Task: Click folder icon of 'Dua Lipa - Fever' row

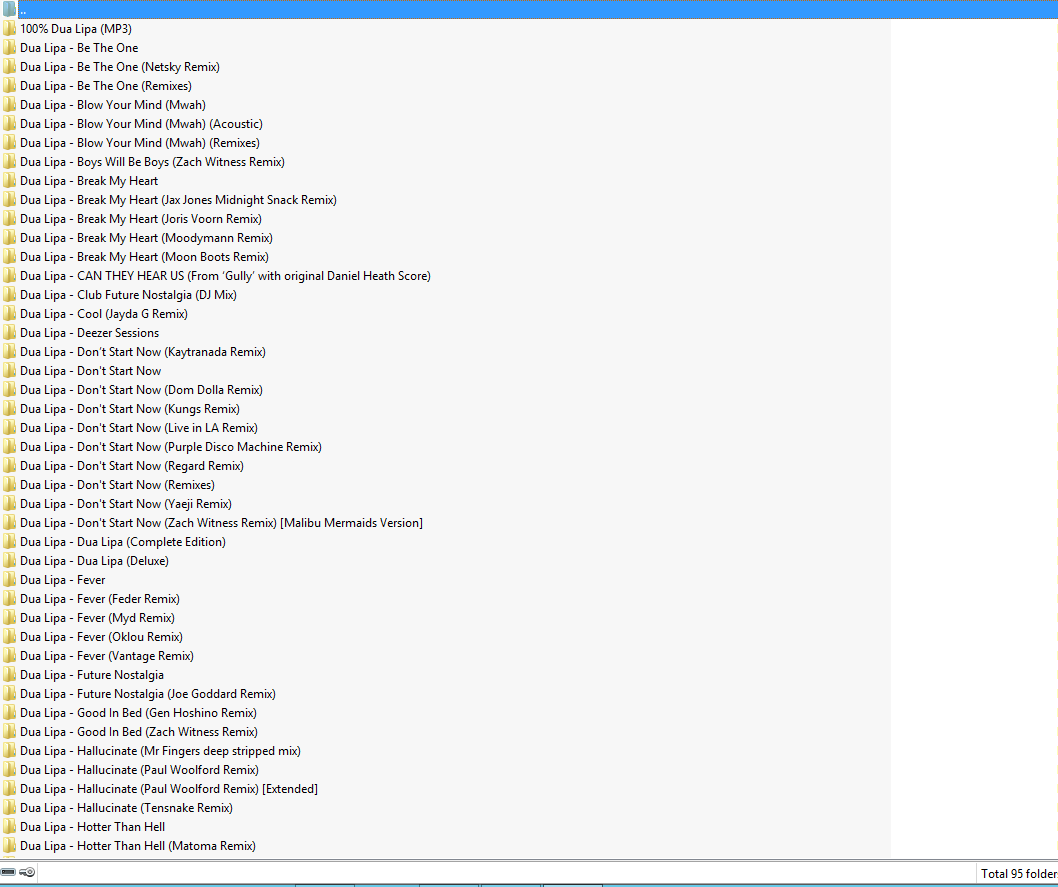Action: coord(9,579)
